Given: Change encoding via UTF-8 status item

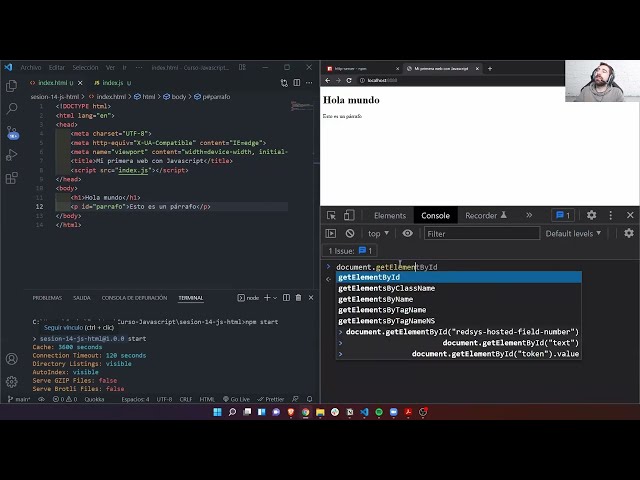Looking at the screenshot, I should click(x=164, y=399).
